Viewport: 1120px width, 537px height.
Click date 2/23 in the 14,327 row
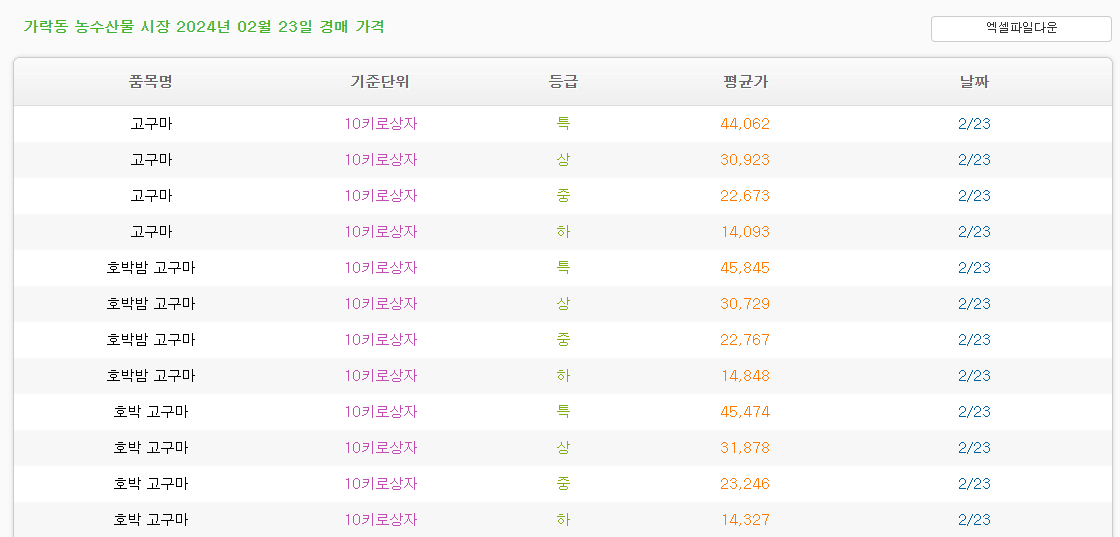coord(974,520)
